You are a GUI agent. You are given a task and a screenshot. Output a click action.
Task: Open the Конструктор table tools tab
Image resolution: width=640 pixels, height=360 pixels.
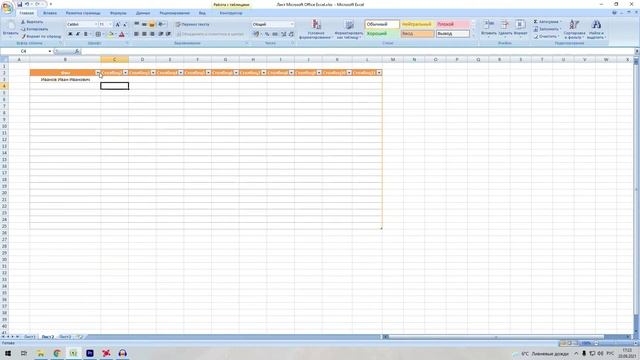[231, 13]
